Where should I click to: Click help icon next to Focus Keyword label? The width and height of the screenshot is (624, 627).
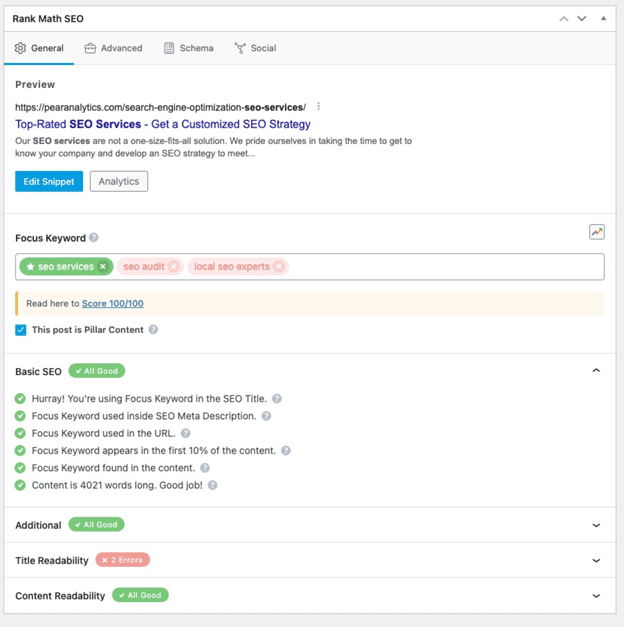[94, 238]
